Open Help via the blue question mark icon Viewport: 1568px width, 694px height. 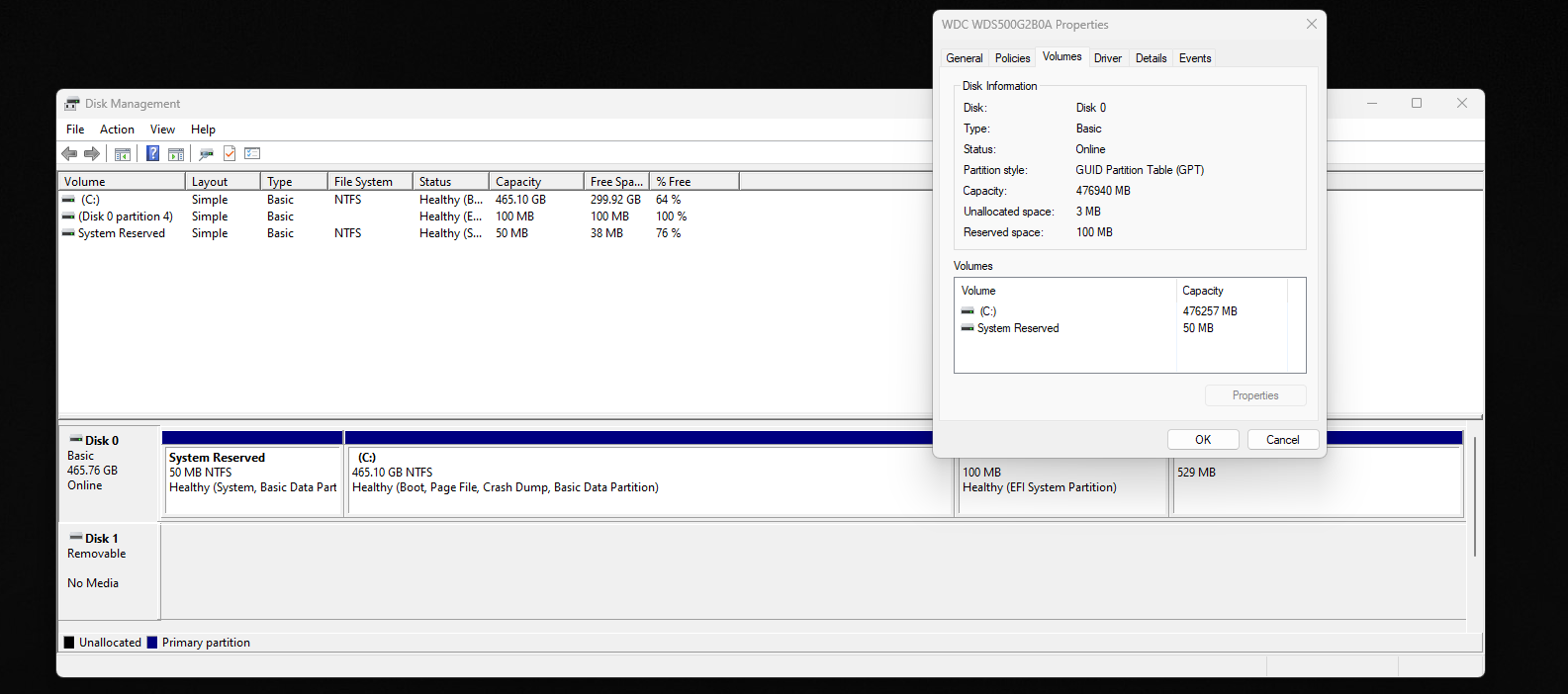pos(153,153)
